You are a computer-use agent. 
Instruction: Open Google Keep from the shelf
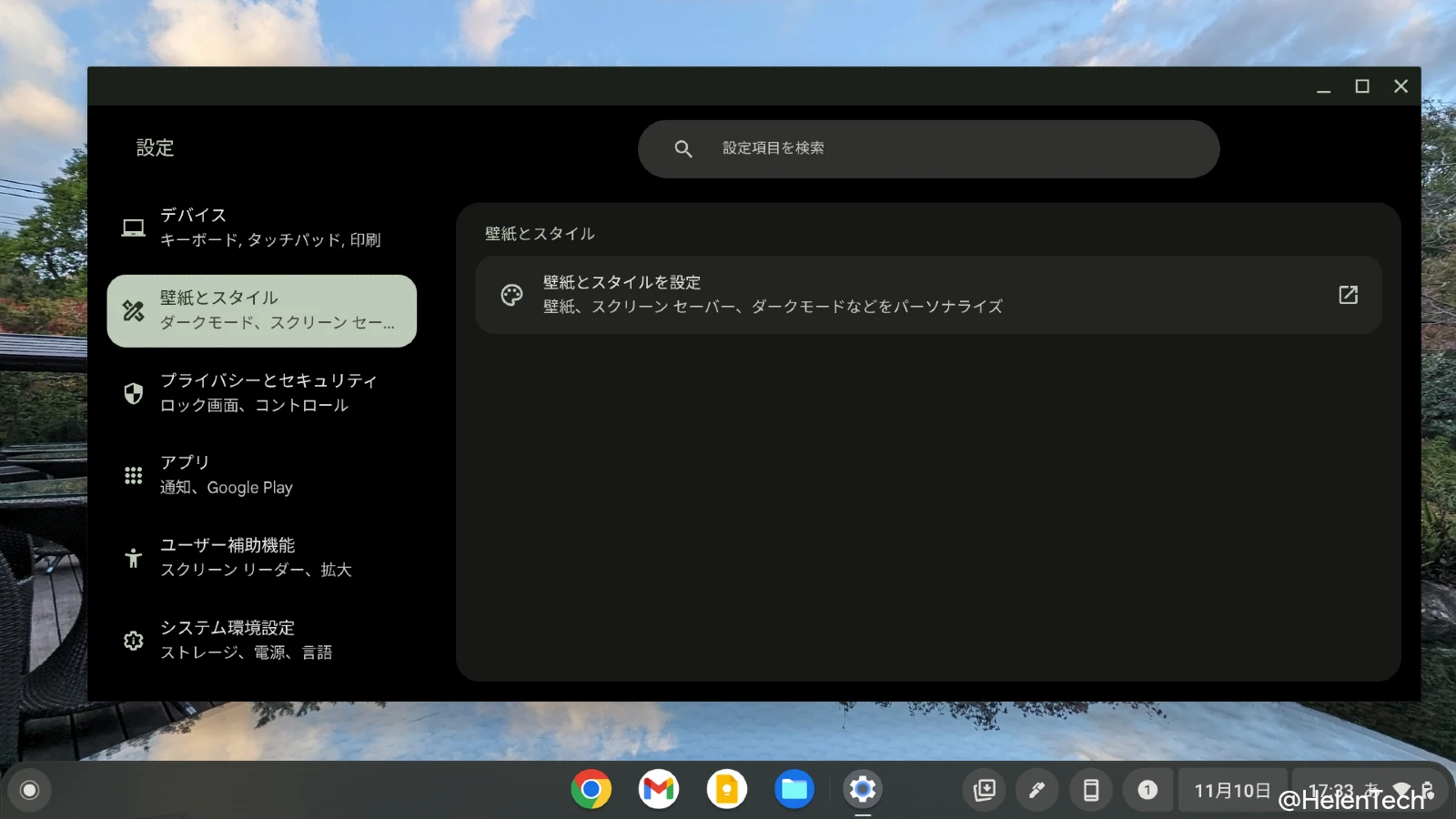tap(725, 789)
